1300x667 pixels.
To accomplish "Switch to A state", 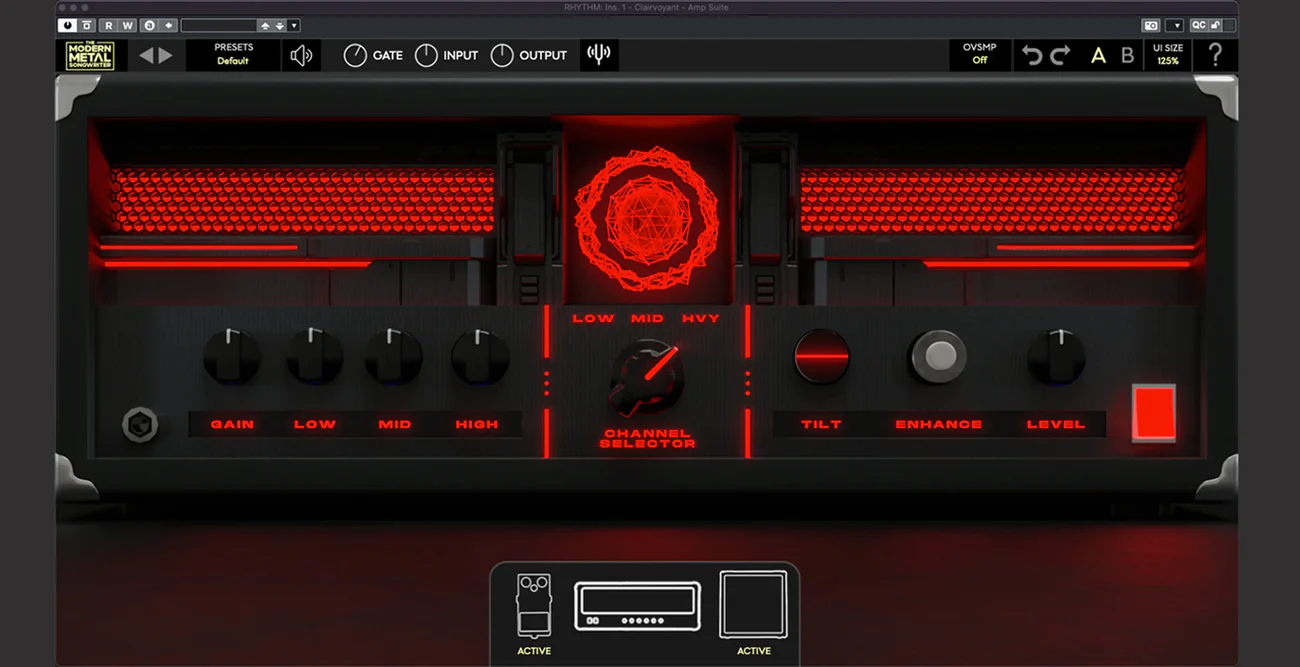I will tap(1098, 56).
